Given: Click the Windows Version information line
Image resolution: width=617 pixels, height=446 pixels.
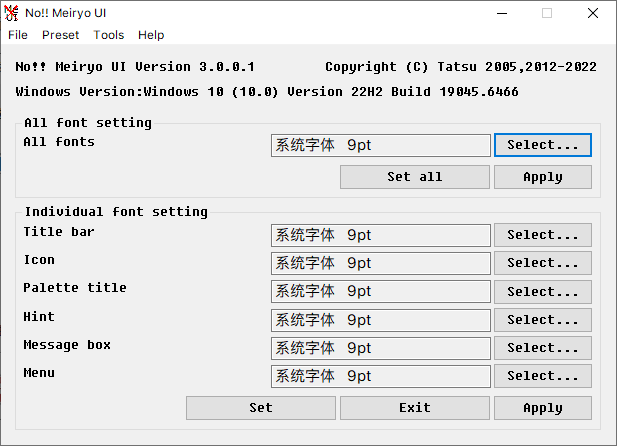Looking at the screenshot, I should (267, 92).
